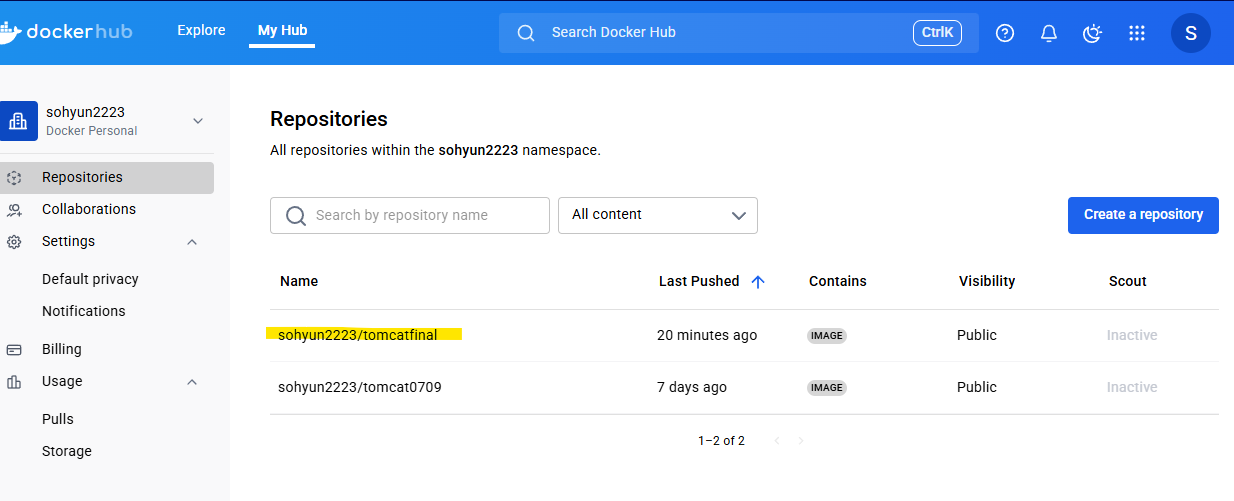Click the Name column header
The image size is (1234, 501).
click(x=299, y=281)
